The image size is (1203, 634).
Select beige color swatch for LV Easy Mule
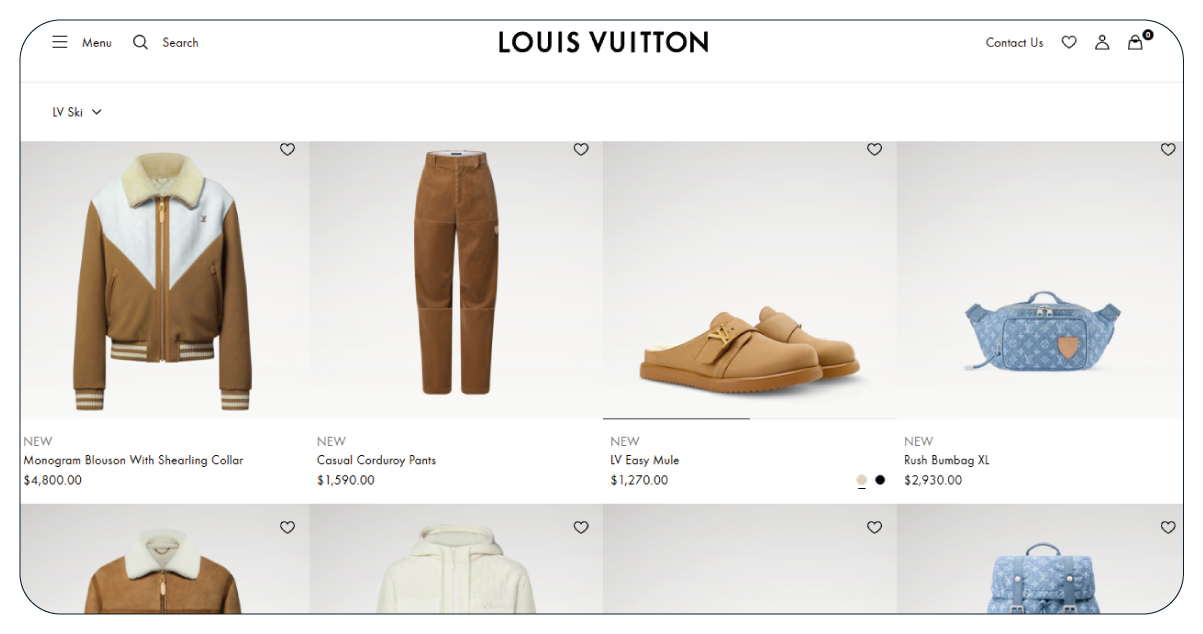[x=862, y=480]
